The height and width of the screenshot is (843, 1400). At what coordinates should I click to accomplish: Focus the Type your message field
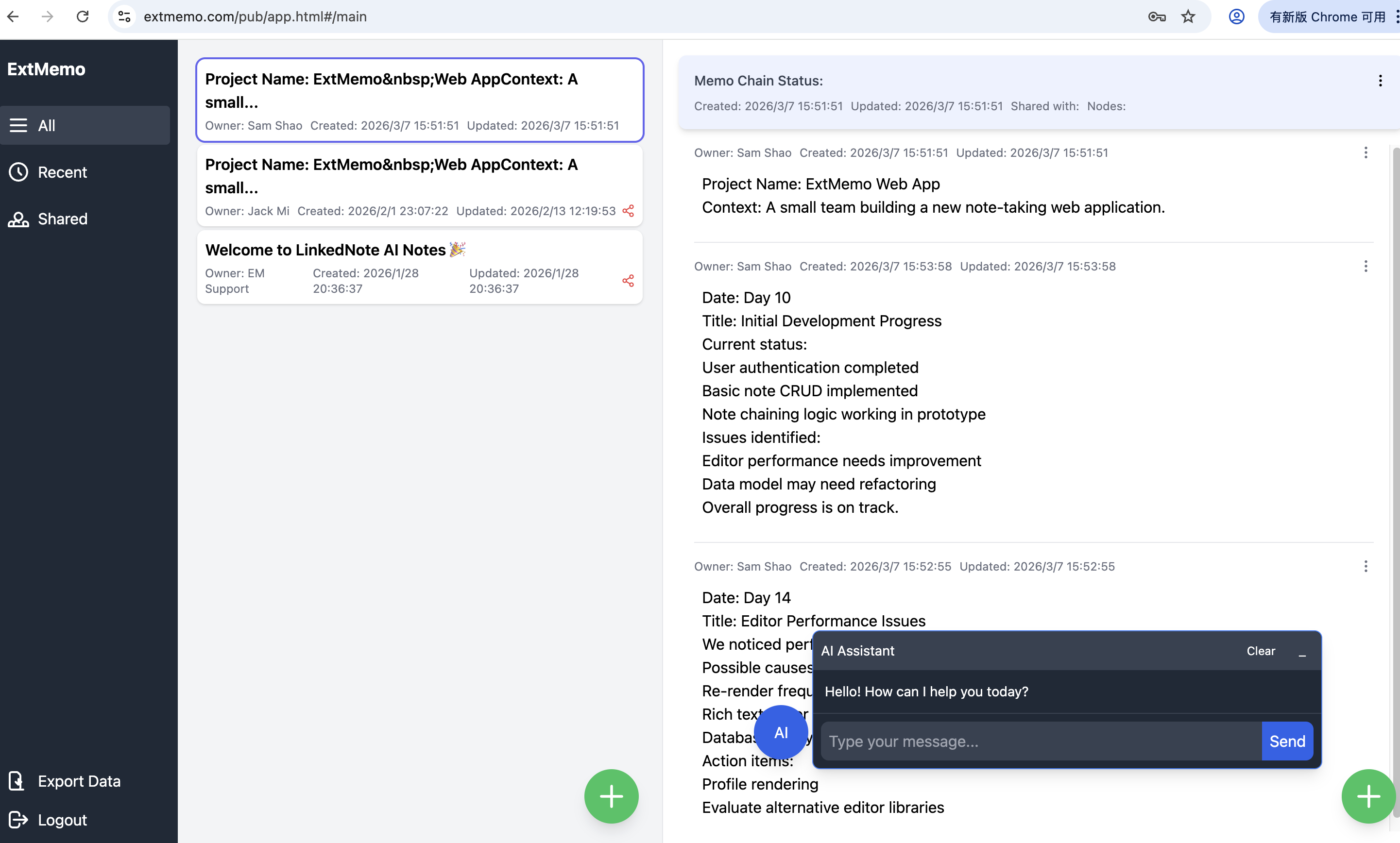(x=1041, y=742)
